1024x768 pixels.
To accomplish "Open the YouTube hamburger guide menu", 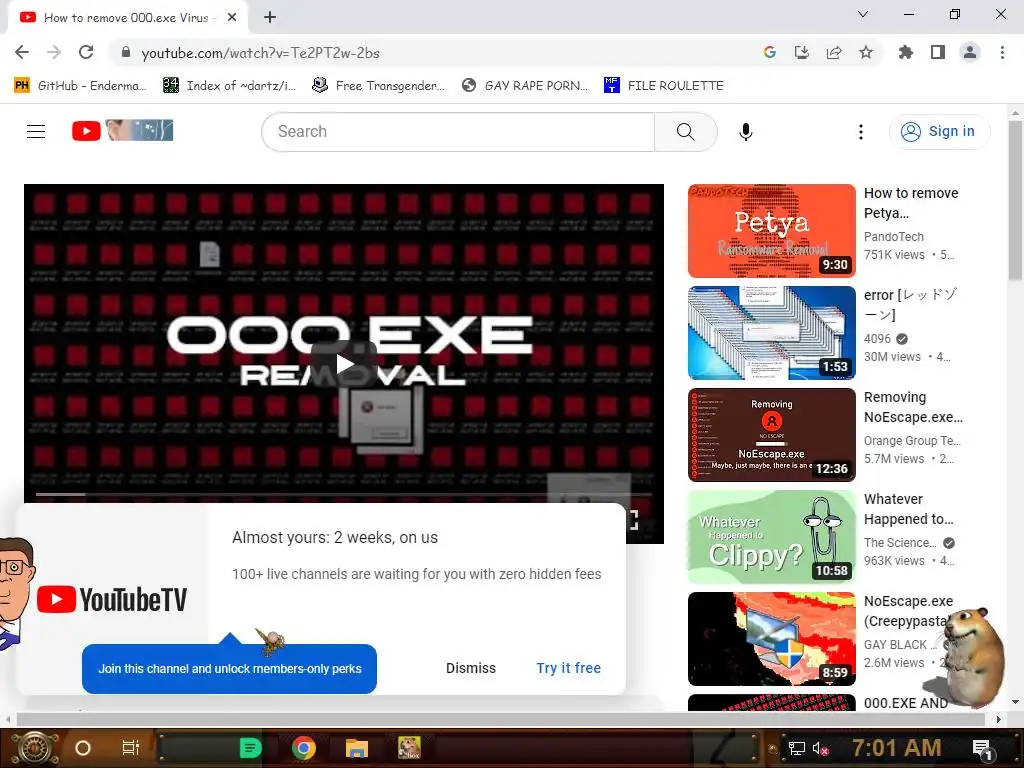I will 36,131.
